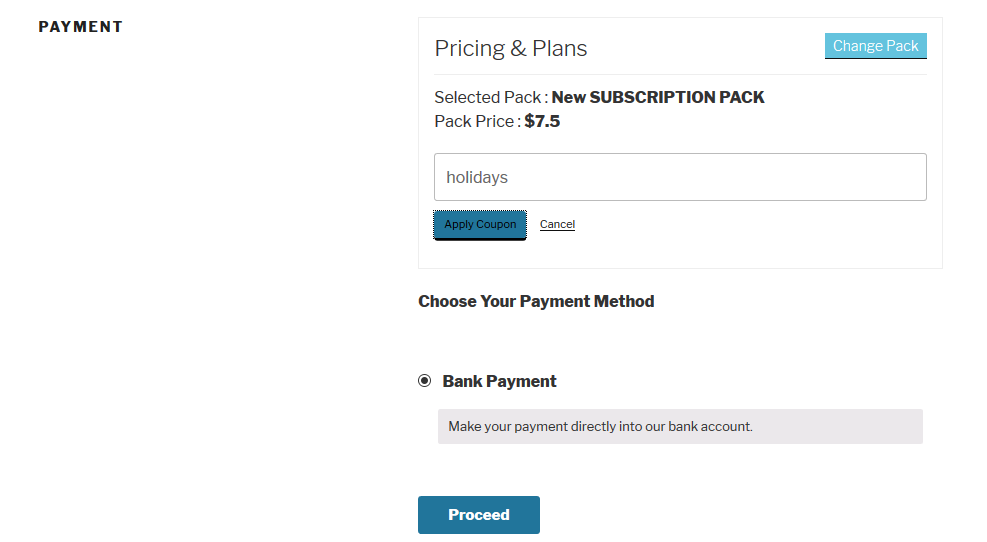The width and height of the screenshot is (987, 542).
Task: Click the Pricing & Plans heading
Action: click(510, 48)
